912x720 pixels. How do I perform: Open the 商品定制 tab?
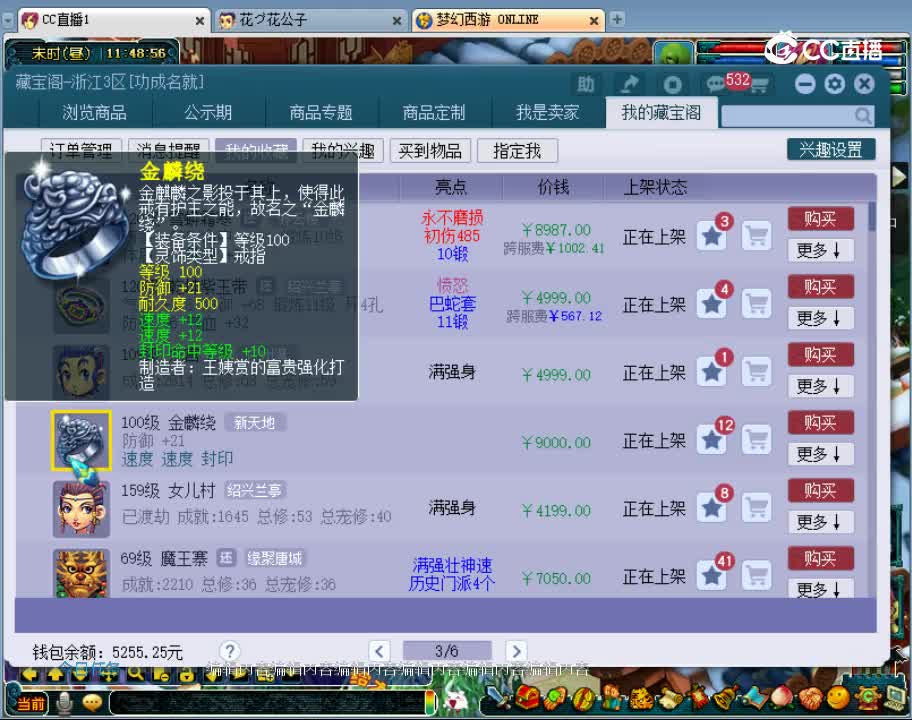tap(434, 112)
